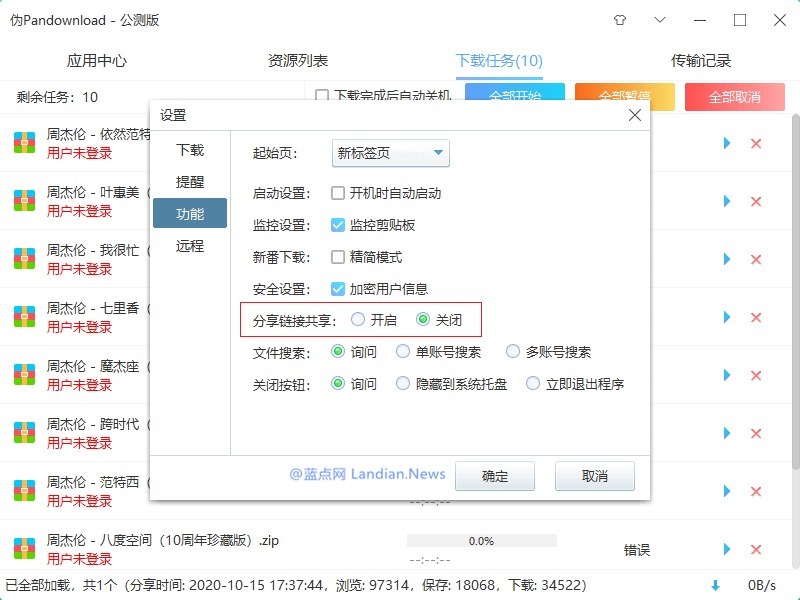Open the title bar dropdown arrow menu

pyautogui.click(x=659, y=20)
